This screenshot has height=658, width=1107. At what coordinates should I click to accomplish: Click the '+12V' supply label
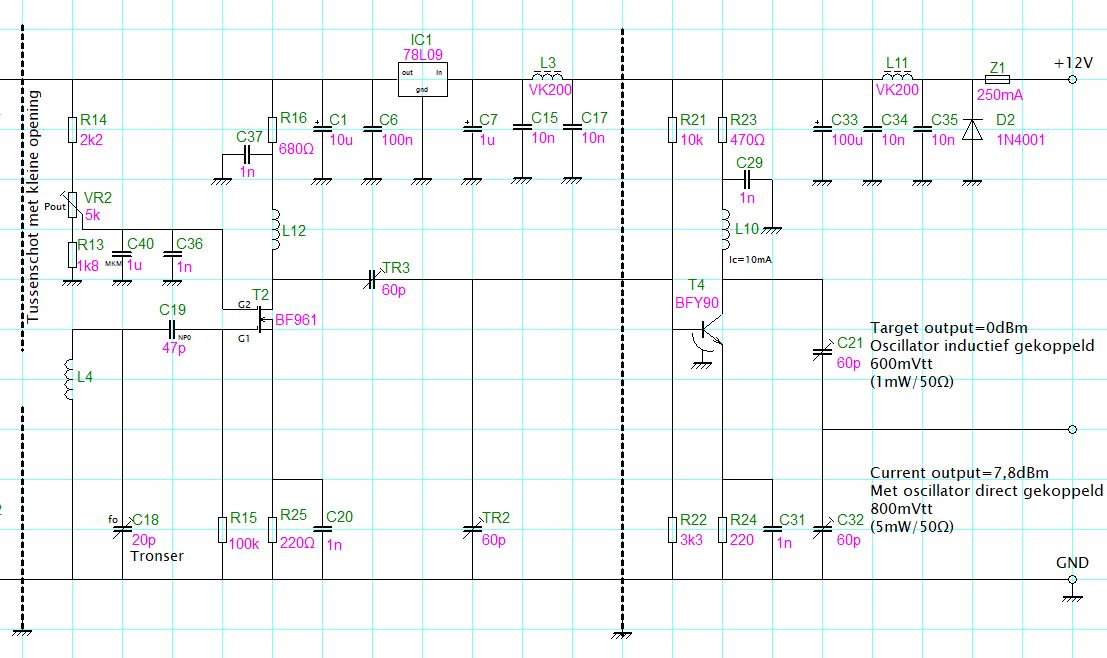[x=1073, y=63]
